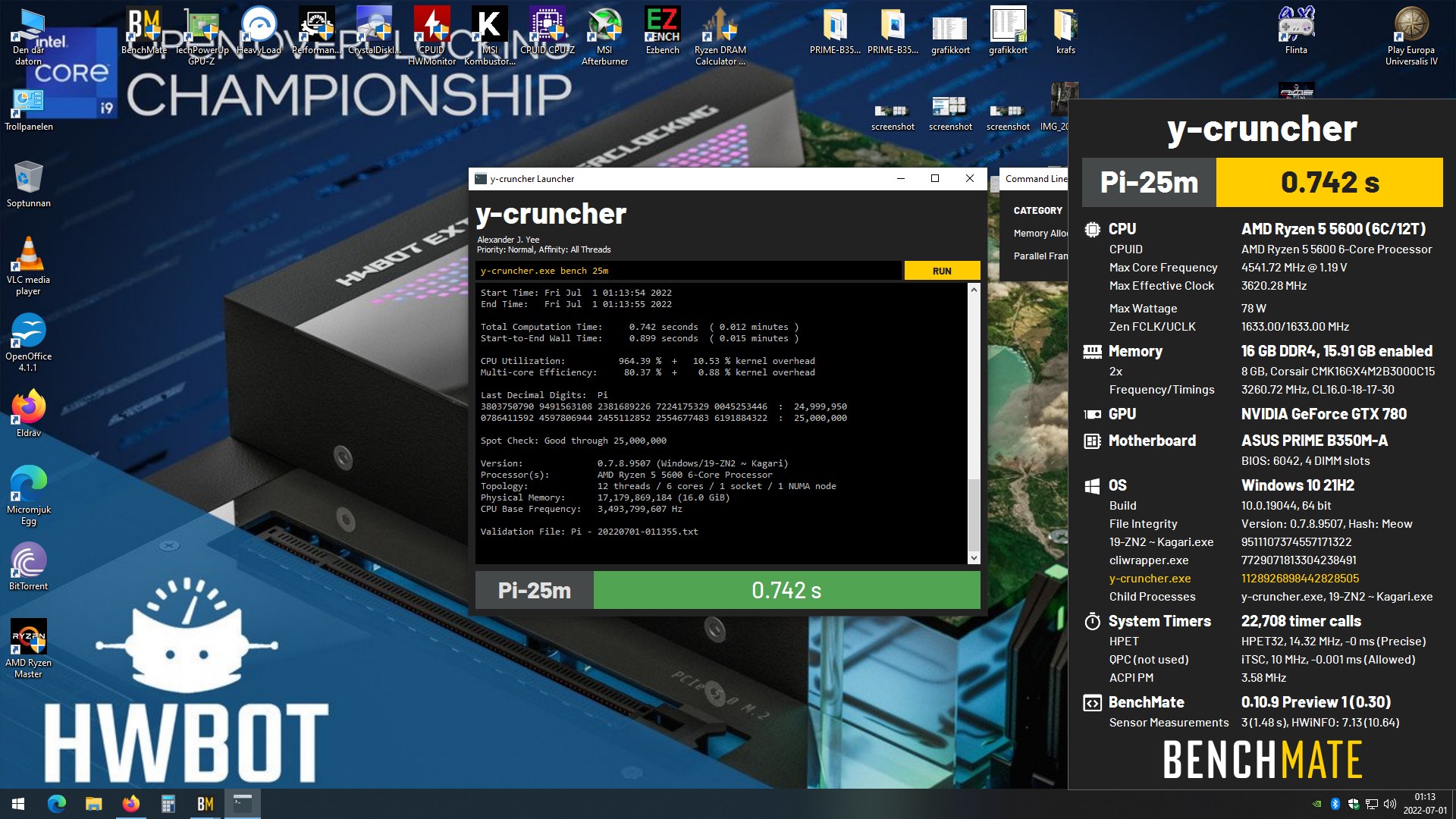Launch Play Europa Universalis IV shortcut
This screenshot has height=819, width=1456.
(1411, 36)
